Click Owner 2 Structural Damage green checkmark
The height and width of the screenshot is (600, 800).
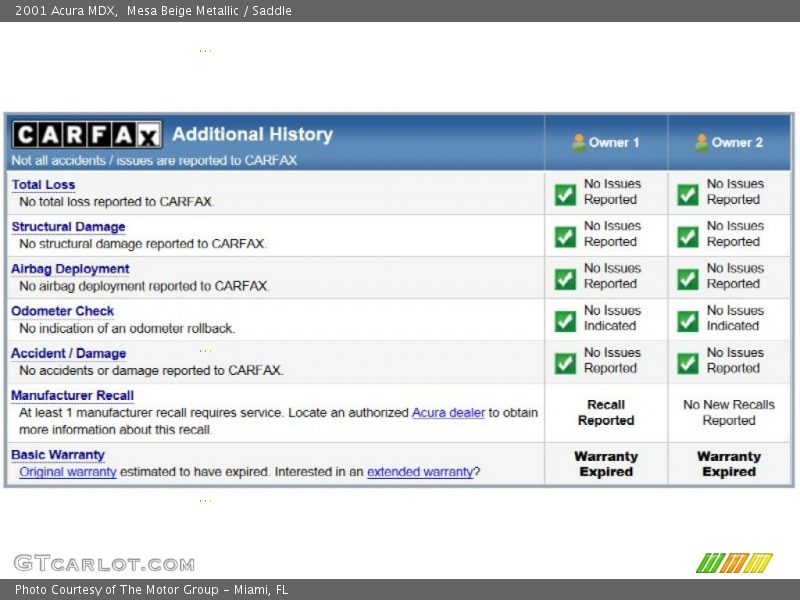pos(688,236)
